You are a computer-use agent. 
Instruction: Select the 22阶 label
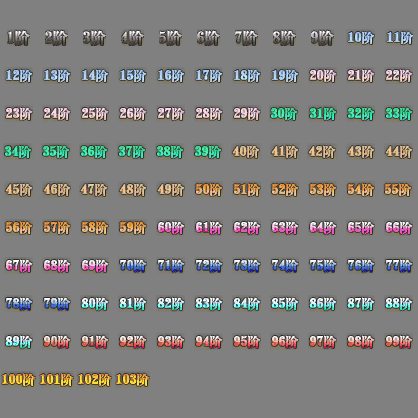pos(398,76)
